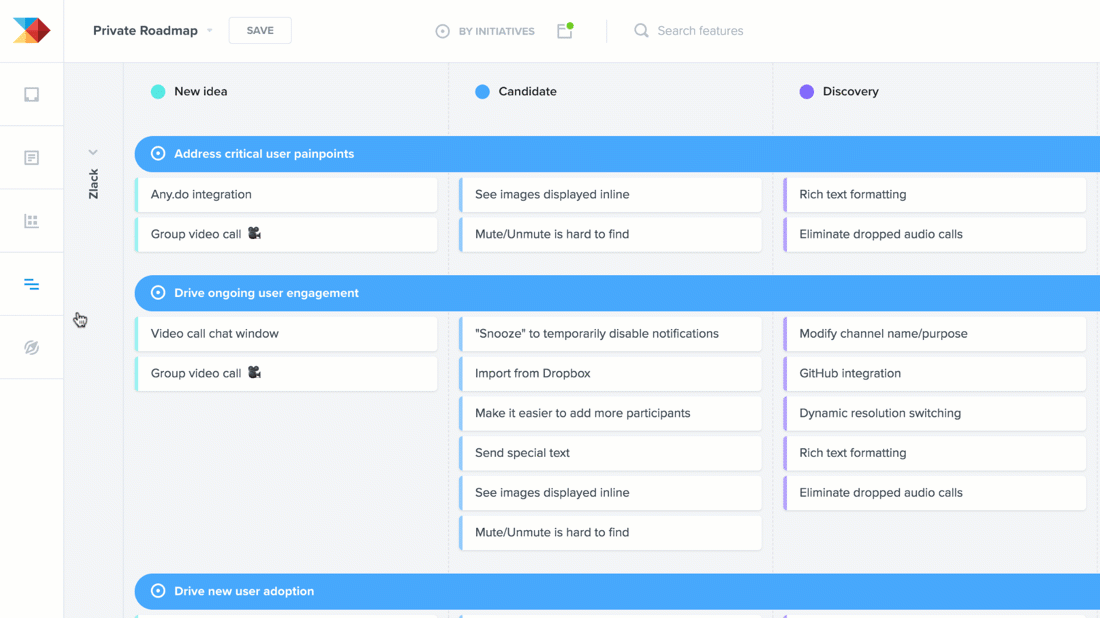Click the Save button
1100x618 pixels.
(260, 30)
